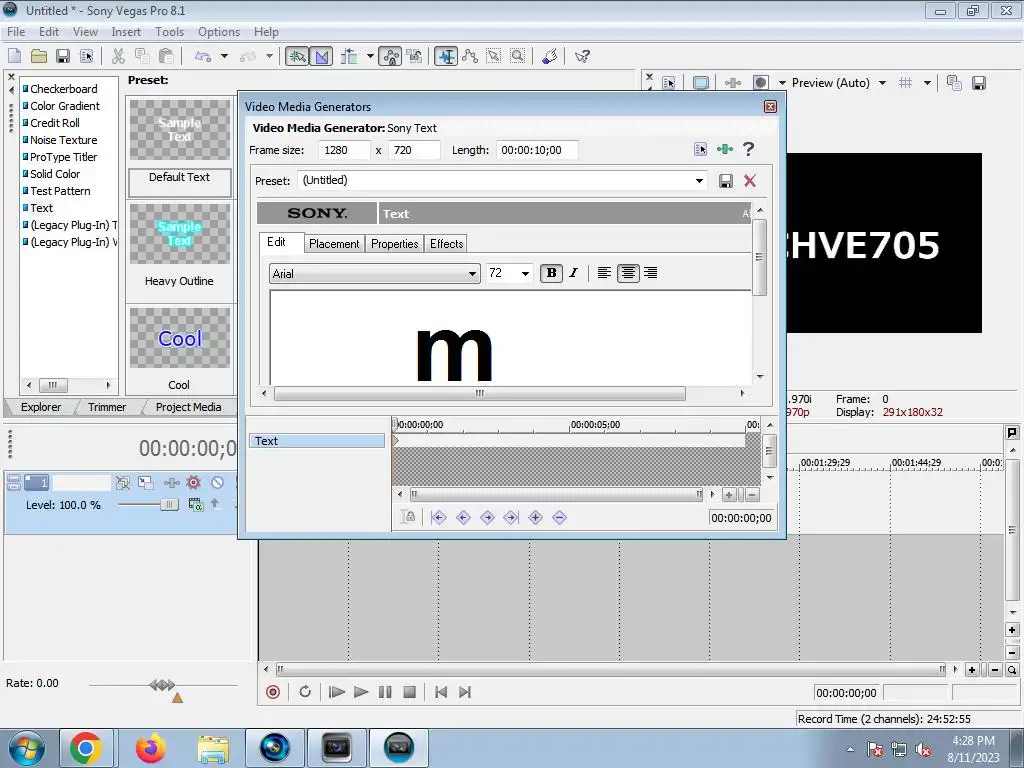Click the Length timecode field
Viewport: 1024px width, 768px height.
coord(537,150)
